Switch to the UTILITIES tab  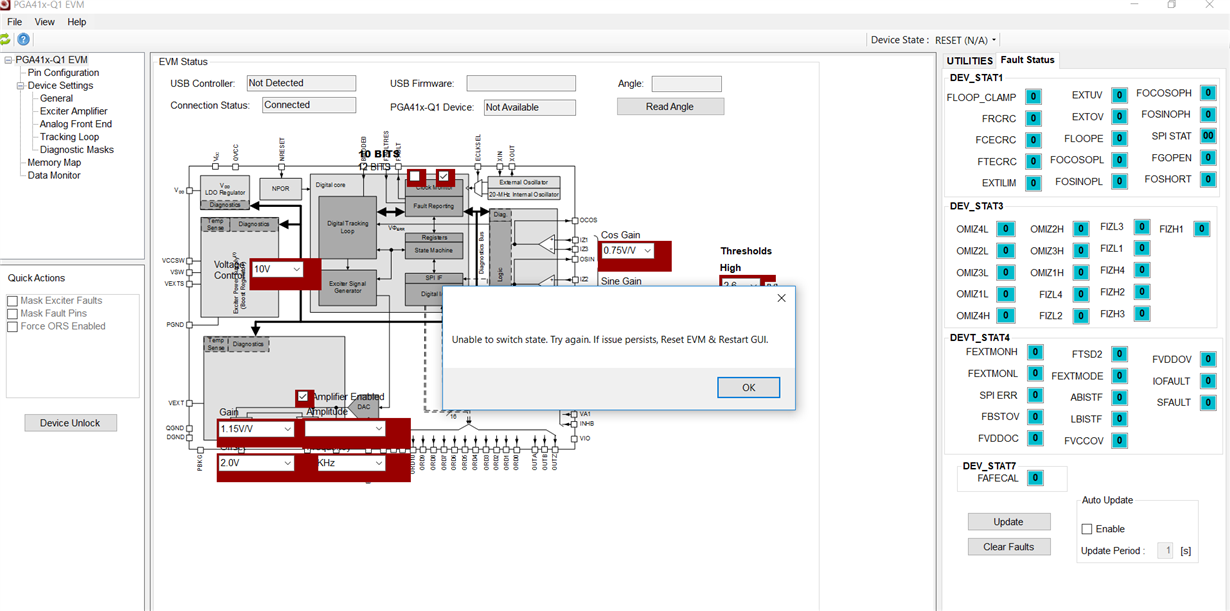coord(969,61)
